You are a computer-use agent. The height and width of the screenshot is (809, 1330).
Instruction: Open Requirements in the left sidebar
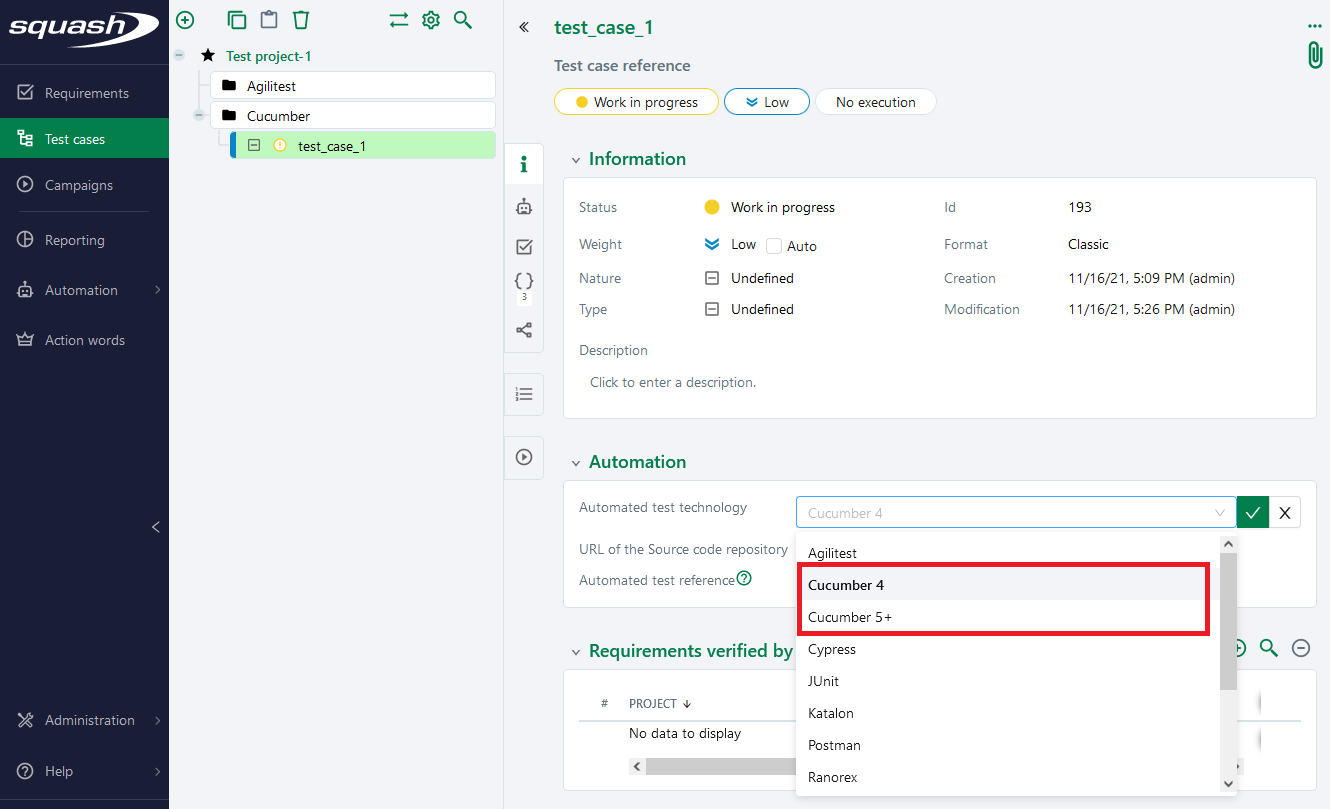click(86, 93)
